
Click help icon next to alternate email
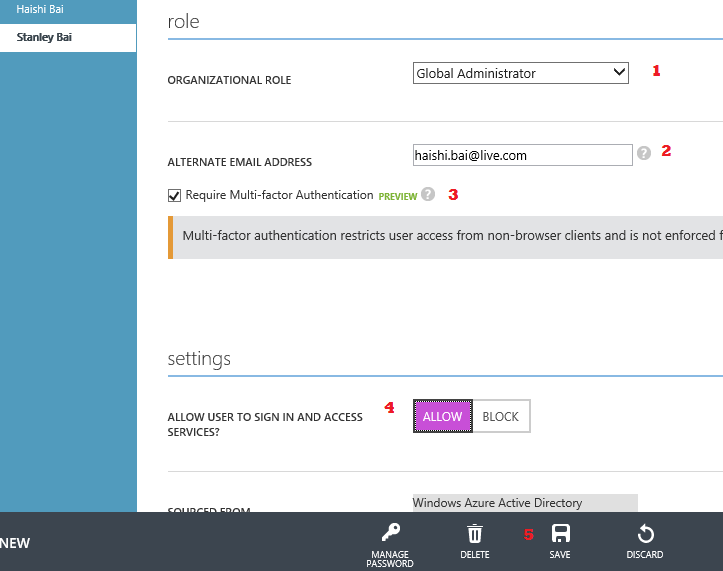coord(644,153)
